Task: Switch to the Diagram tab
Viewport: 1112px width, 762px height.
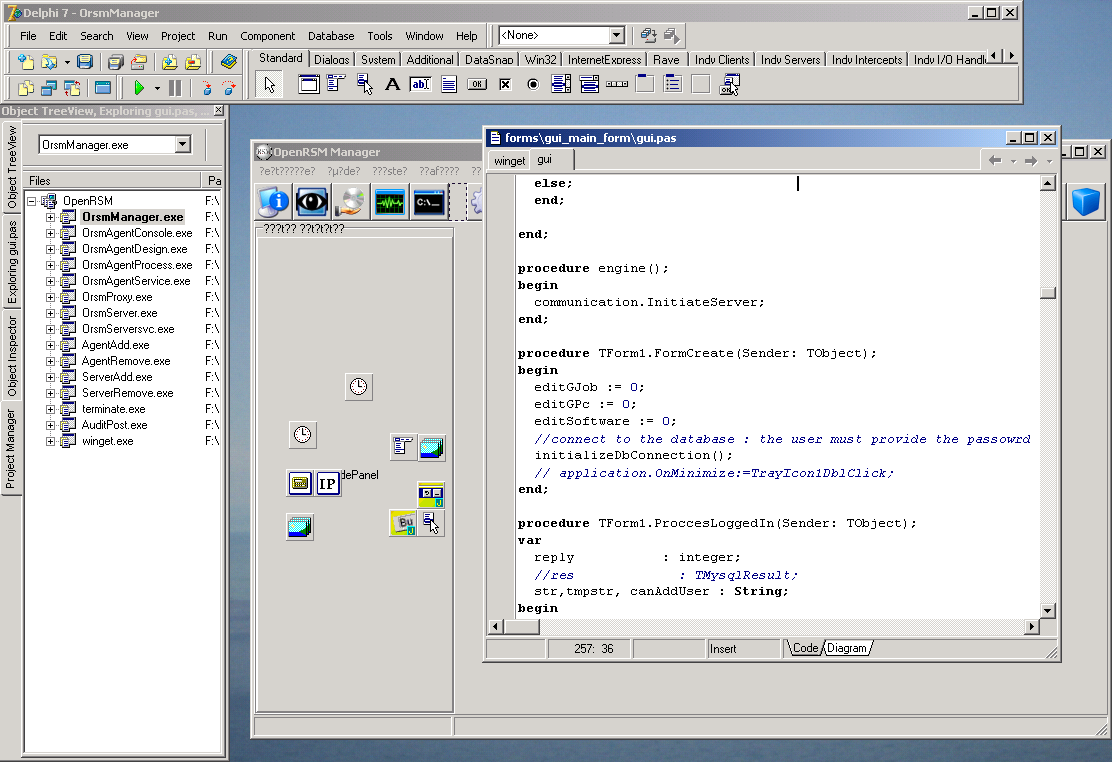Action: [x=847, y=648]
